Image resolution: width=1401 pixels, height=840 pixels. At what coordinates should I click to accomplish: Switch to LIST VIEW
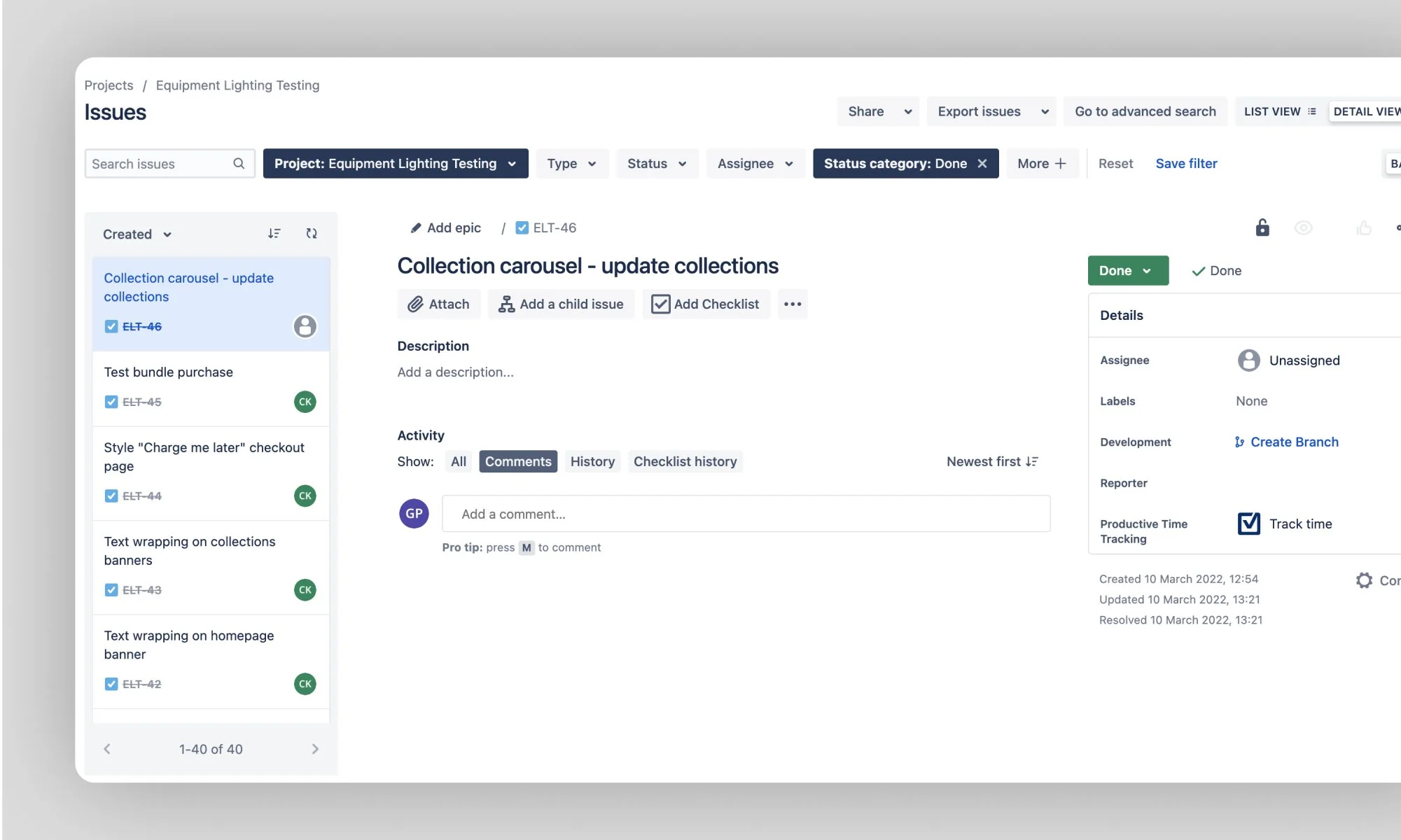tap(1279, 111)
